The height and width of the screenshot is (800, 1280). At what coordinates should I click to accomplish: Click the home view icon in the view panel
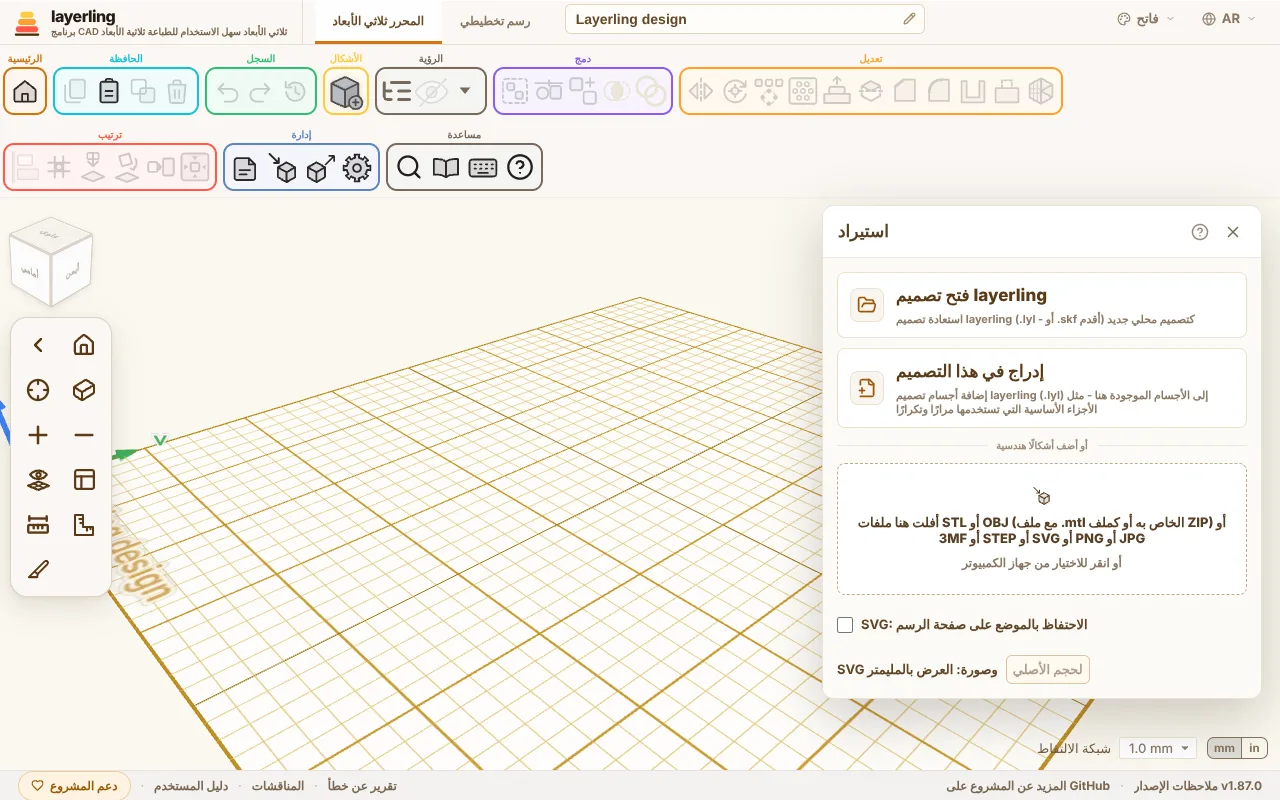click(x=84, y=345)
